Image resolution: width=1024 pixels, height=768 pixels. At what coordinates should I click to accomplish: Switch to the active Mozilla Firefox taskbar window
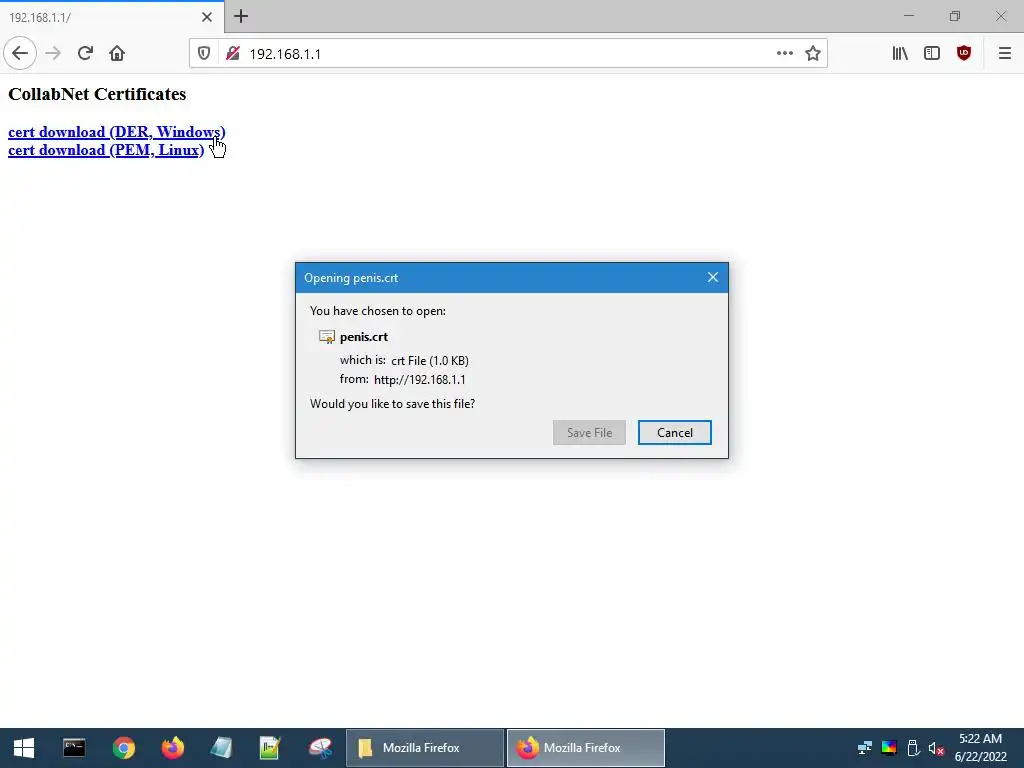(586, 748)
